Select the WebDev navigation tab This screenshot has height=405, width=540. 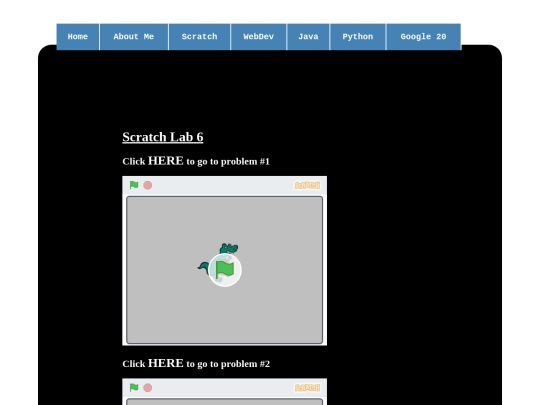[x=259, y=37]
